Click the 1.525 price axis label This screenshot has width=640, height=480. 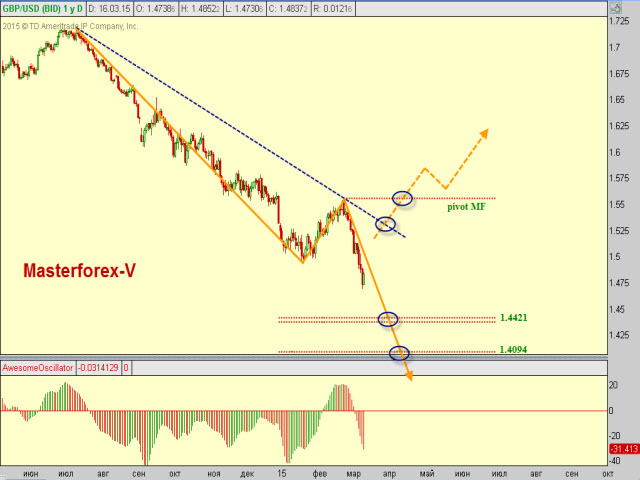[619, 231]
